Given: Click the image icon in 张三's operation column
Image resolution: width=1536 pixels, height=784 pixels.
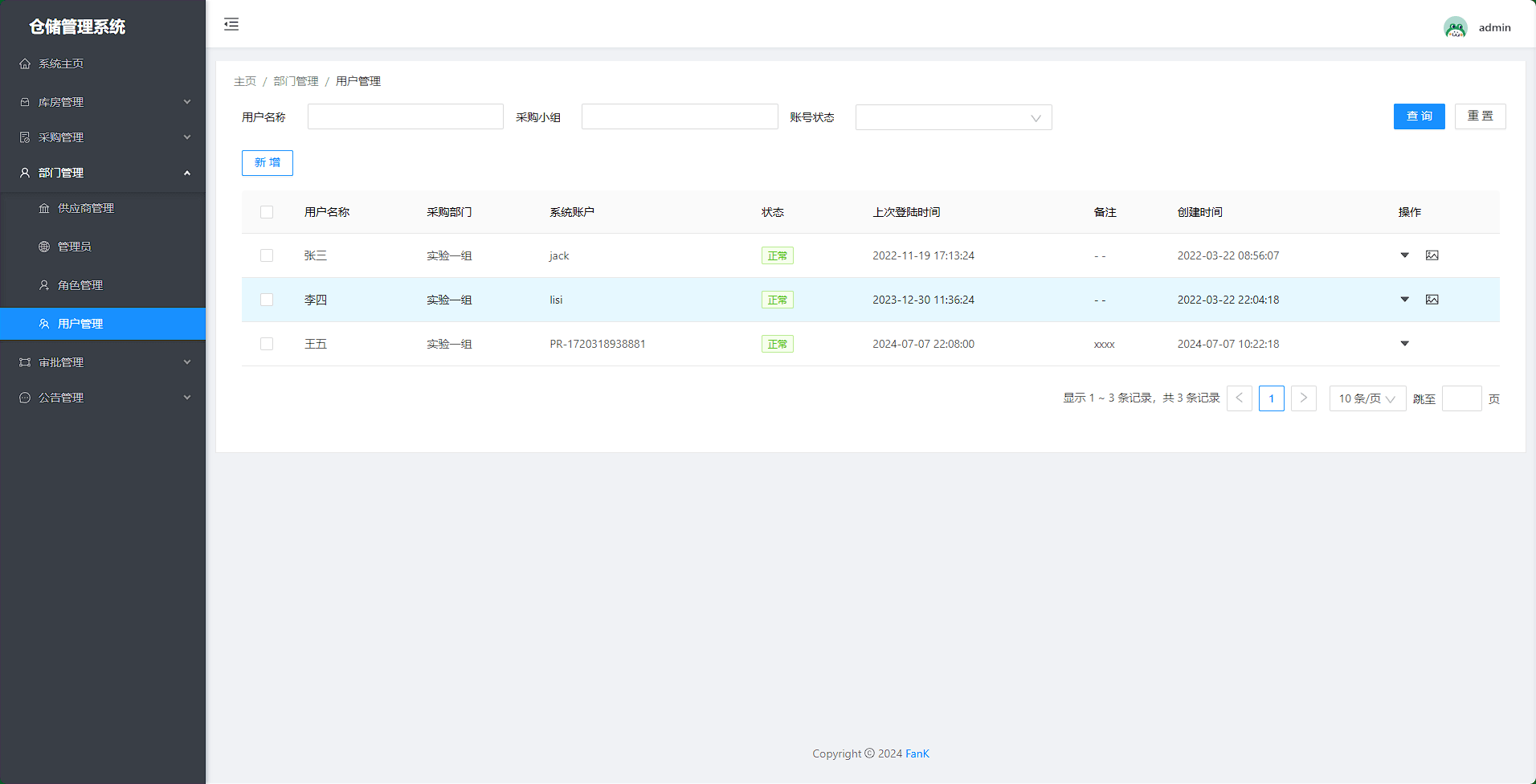Looking at the screenshot, I should 1432,255.
